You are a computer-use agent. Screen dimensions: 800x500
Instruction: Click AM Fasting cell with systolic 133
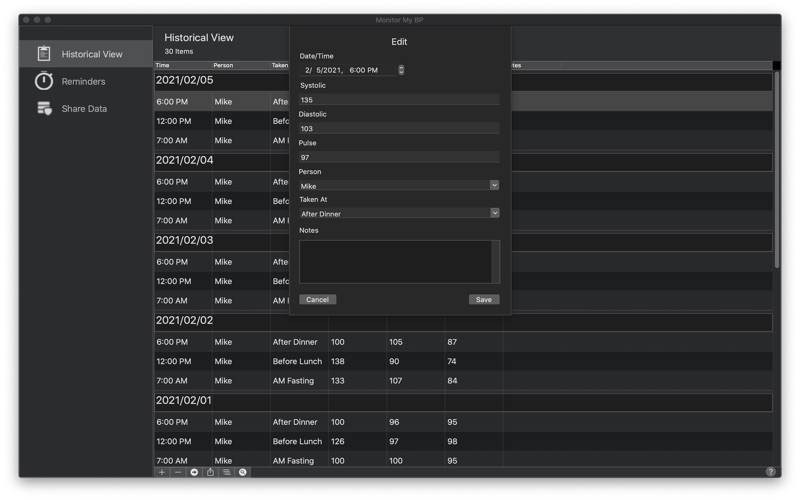pyautogui.click(x=293, y=381)
